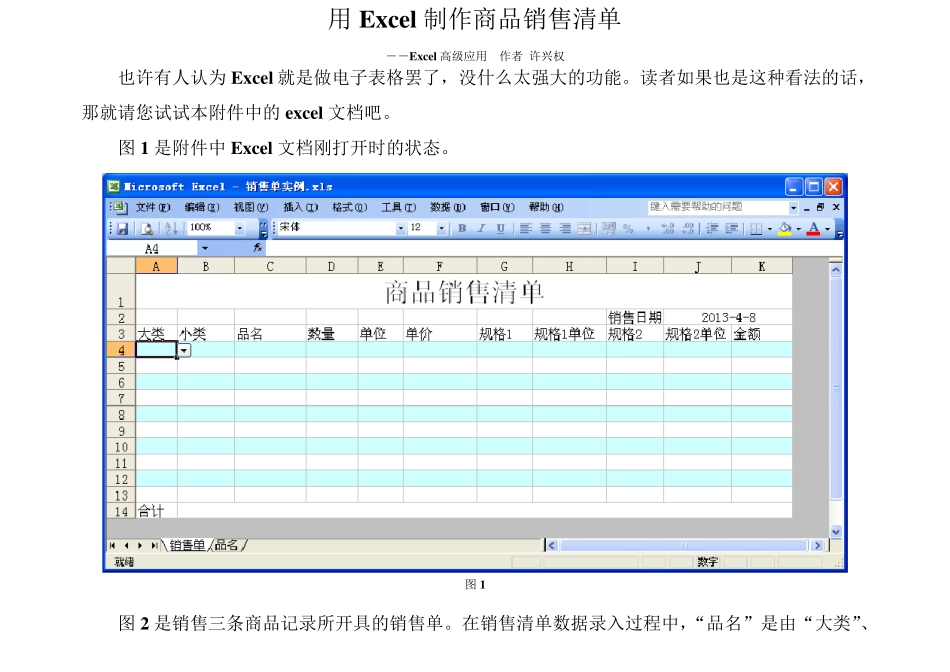This screenshot has width=950, height=672.
Task: Click the vertical scrollbar down arrow
Action: [835, 531]
